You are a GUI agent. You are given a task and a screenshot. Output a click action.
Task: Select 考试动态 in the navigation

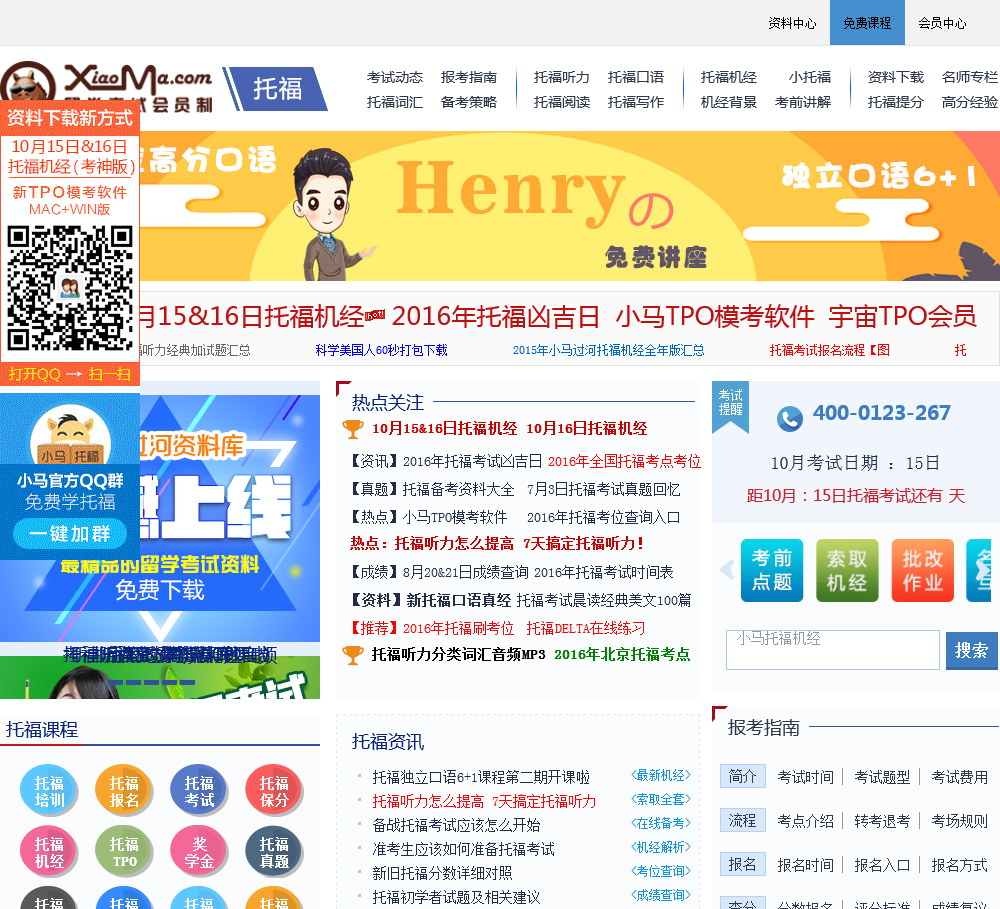395,77
